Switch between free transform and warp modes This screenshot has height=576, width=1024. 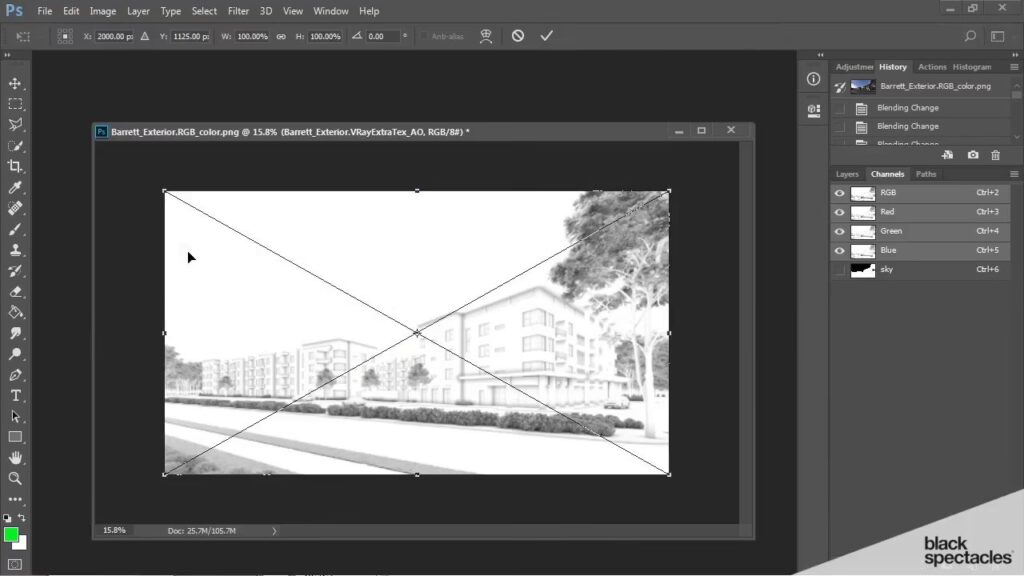point(486,36)
